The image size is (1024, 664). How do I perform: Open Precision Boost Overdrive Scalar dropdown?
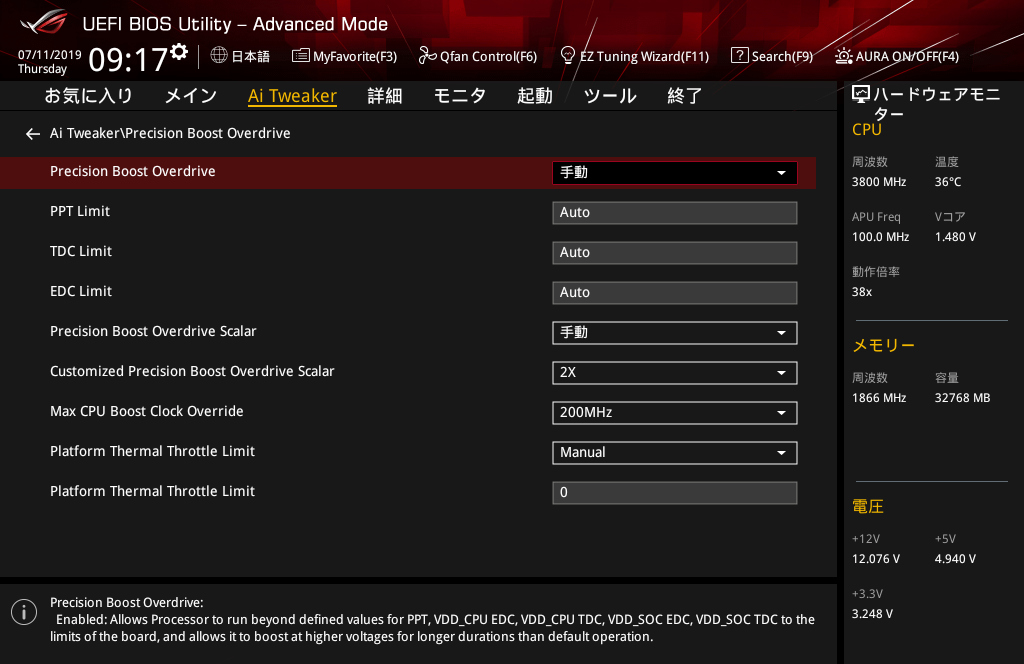(675, 332)
